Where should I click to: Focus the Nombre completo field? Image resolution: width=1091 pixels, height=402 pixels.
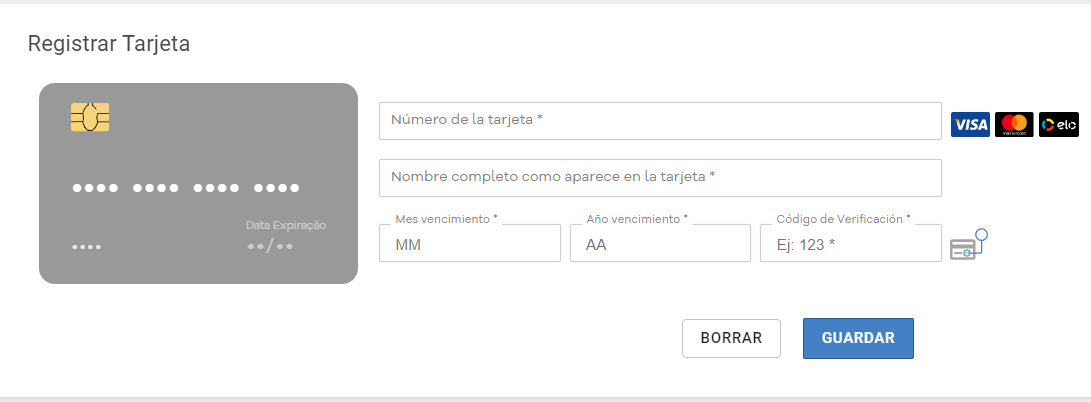[x=660, y=178]
